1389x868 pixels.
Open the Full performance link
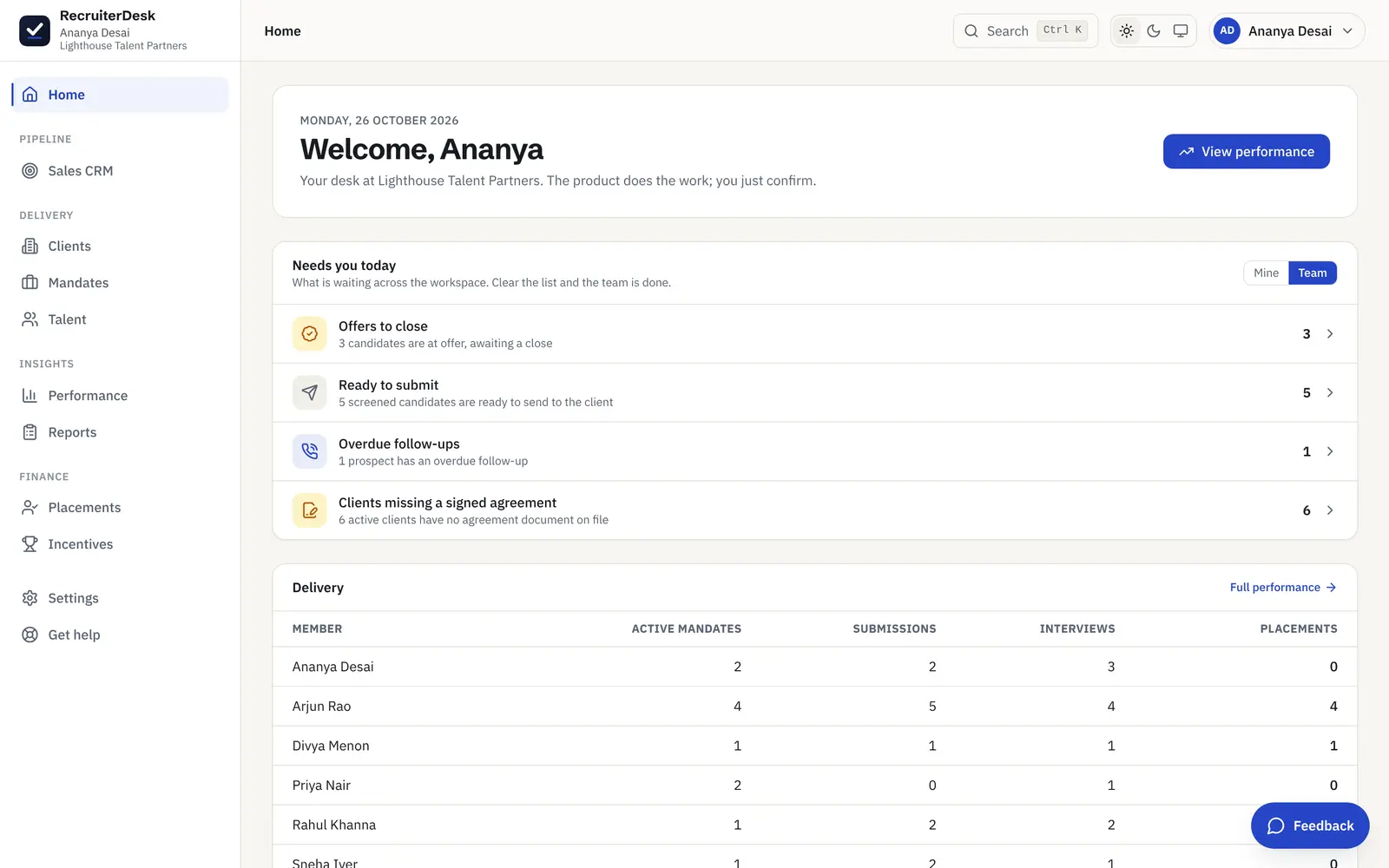(x=1283, y=588)
